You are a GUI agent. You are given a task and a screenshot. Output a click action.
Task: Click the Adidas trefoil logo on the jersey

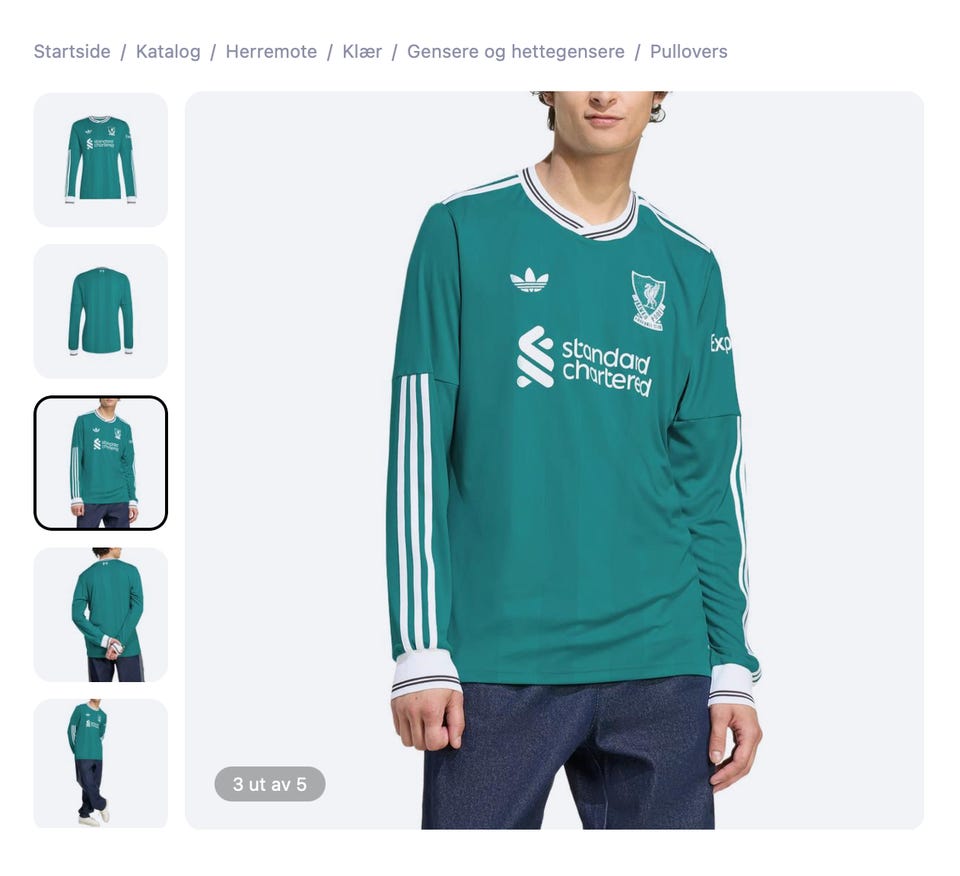[x=529, y=280]
